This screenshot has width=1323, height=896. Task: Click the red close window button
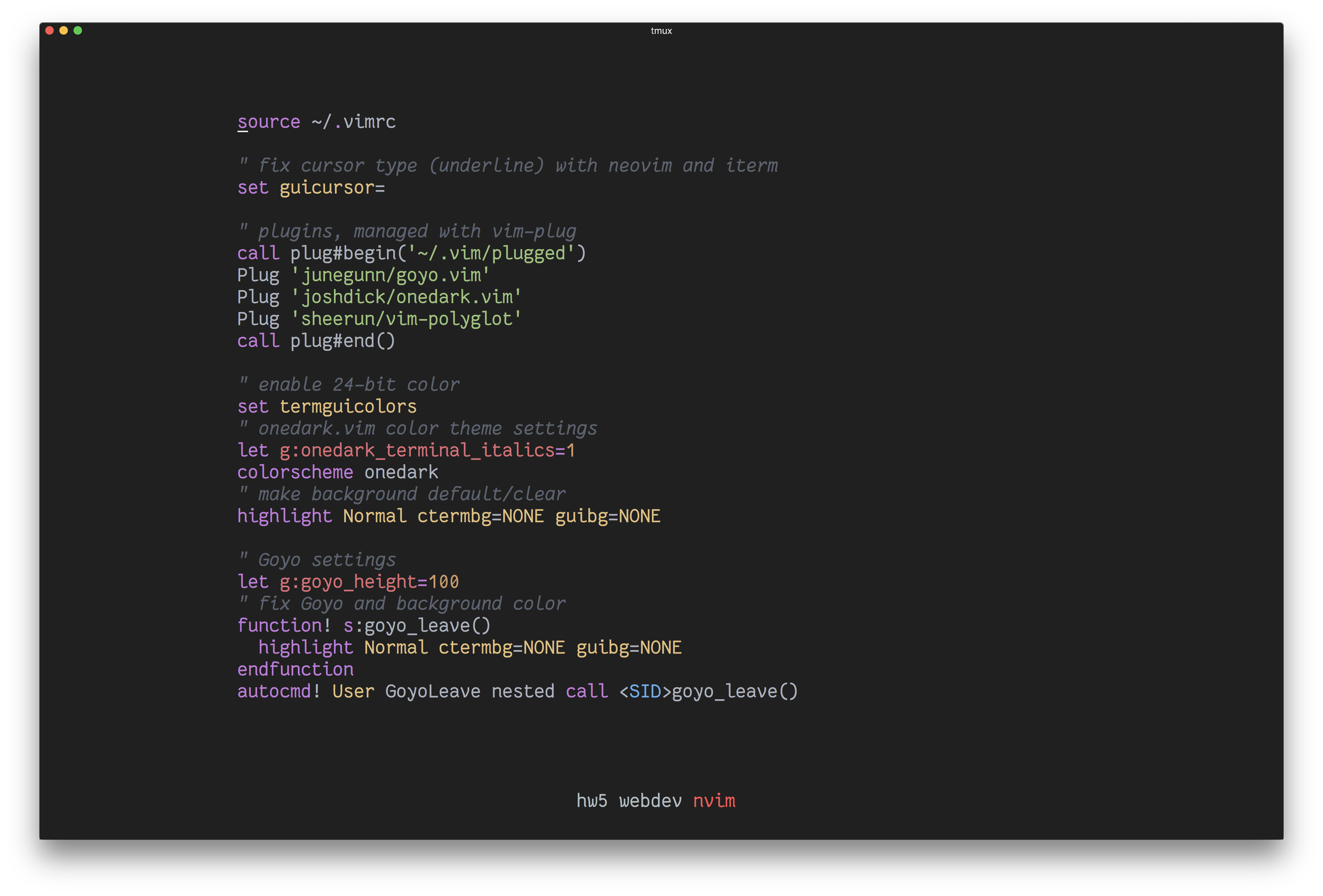(49, 30)
